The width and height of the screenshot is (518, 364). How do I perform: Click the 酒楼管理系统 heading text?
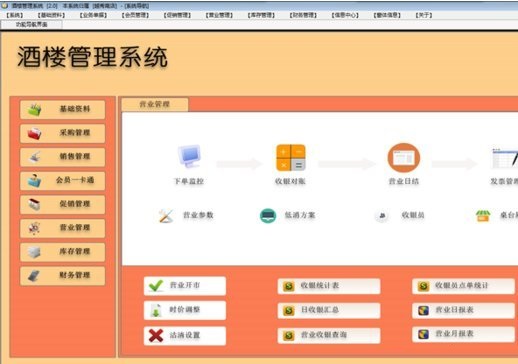click(x=92, y=57)
